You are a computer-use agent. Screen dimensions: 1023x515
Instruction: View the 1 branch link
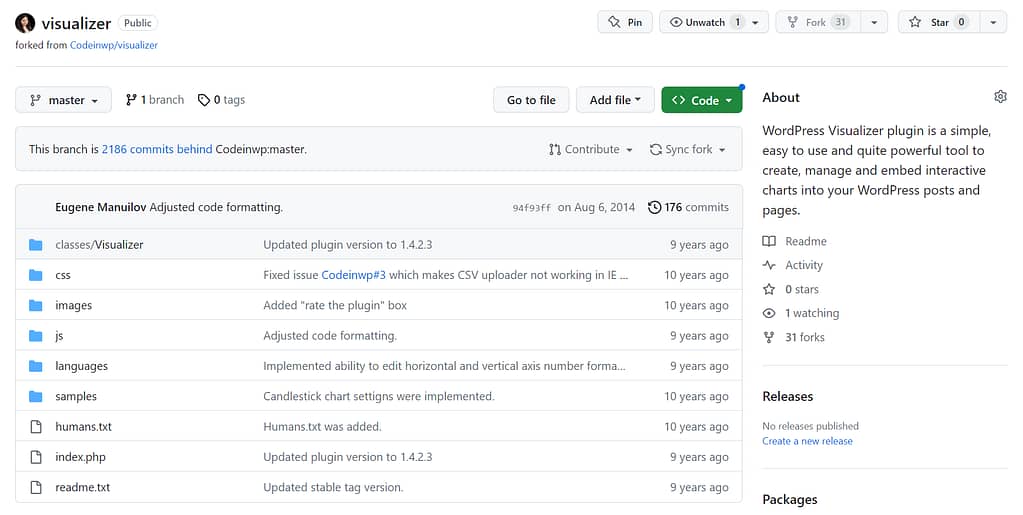point(155,100)
